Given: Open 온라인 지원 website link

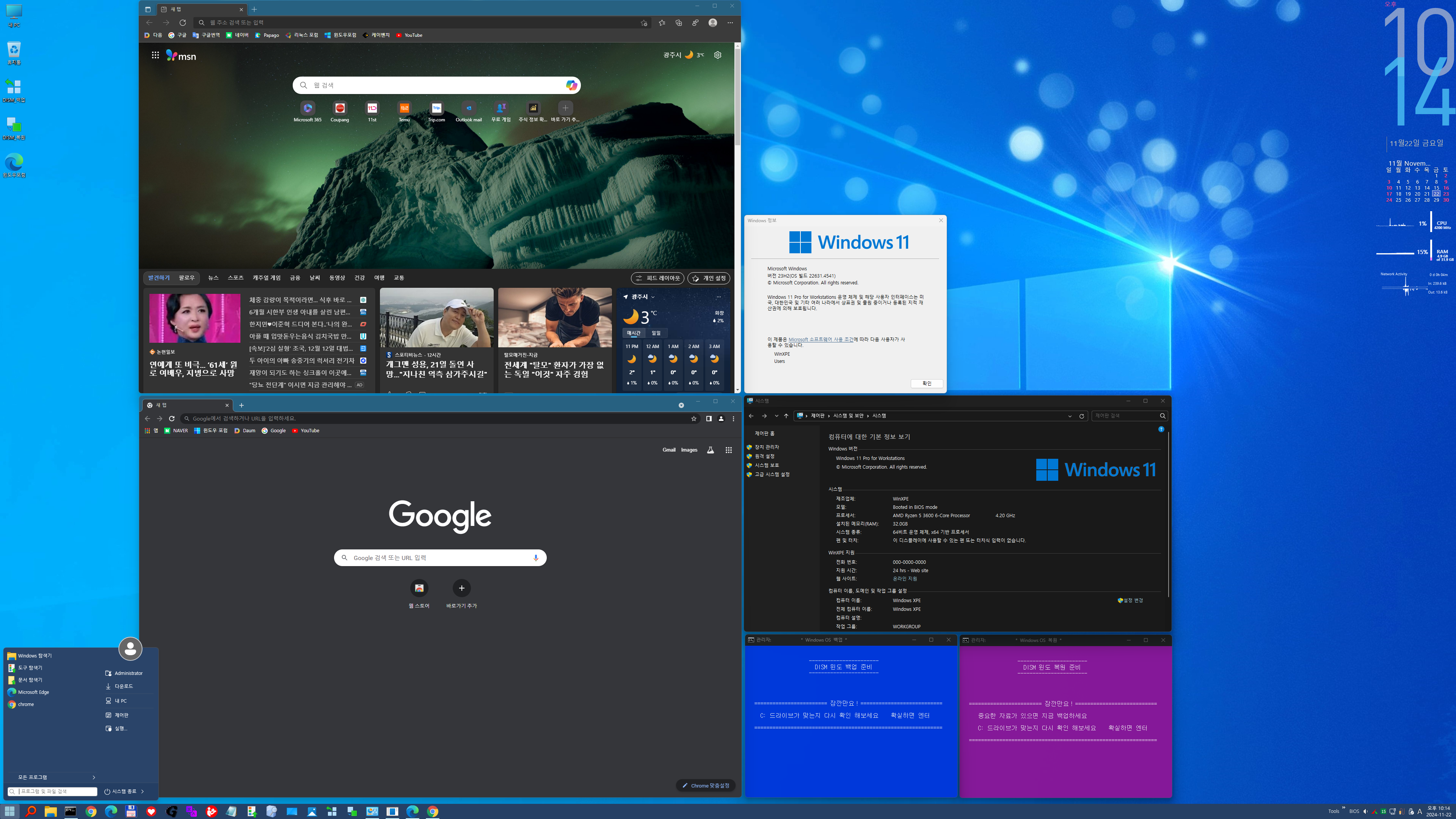Looking at the screenshot, I should click(x=905, y=579).
